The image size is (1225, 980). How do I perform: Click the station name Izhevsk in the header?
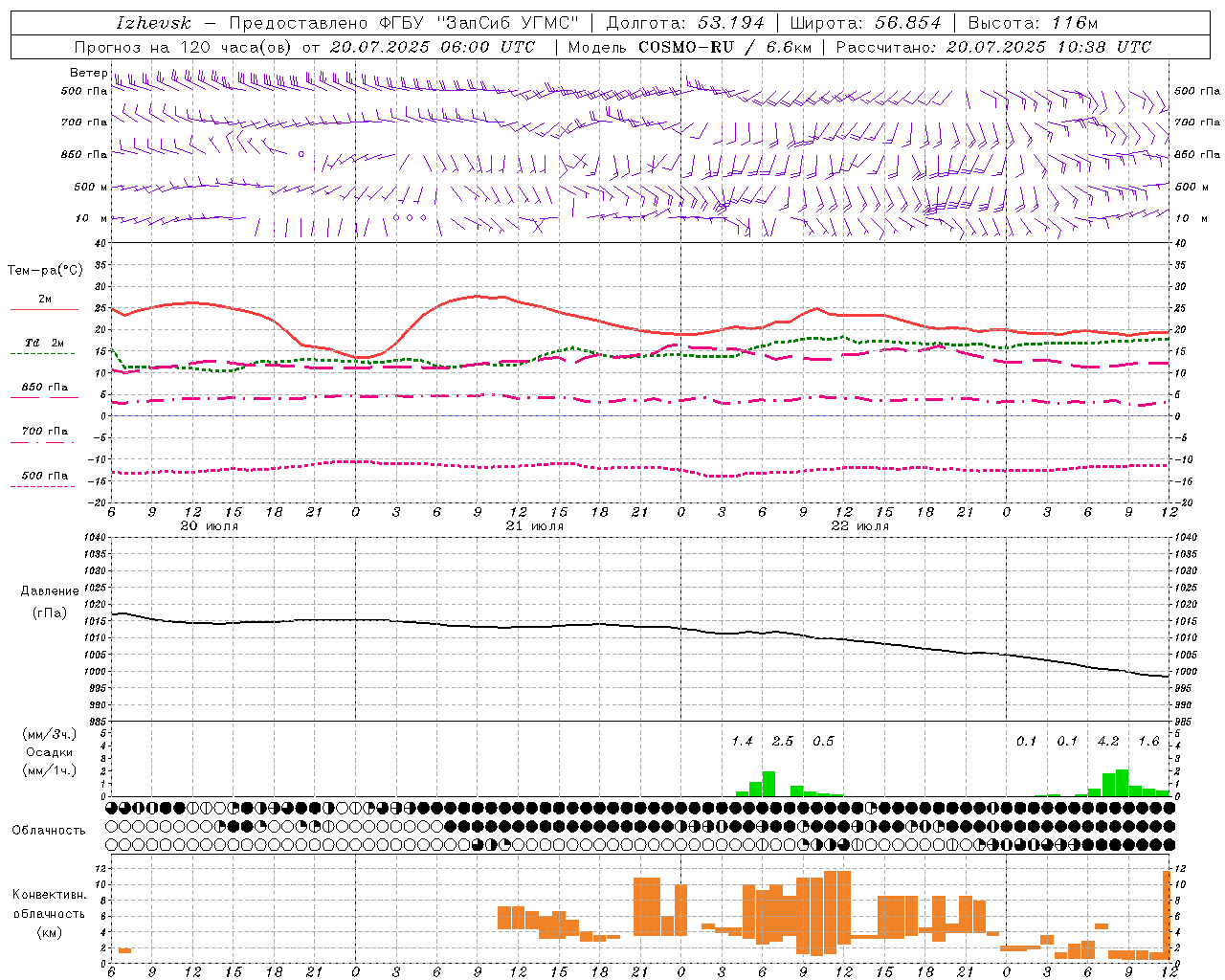pyautogui.click(x=154, y=23)
